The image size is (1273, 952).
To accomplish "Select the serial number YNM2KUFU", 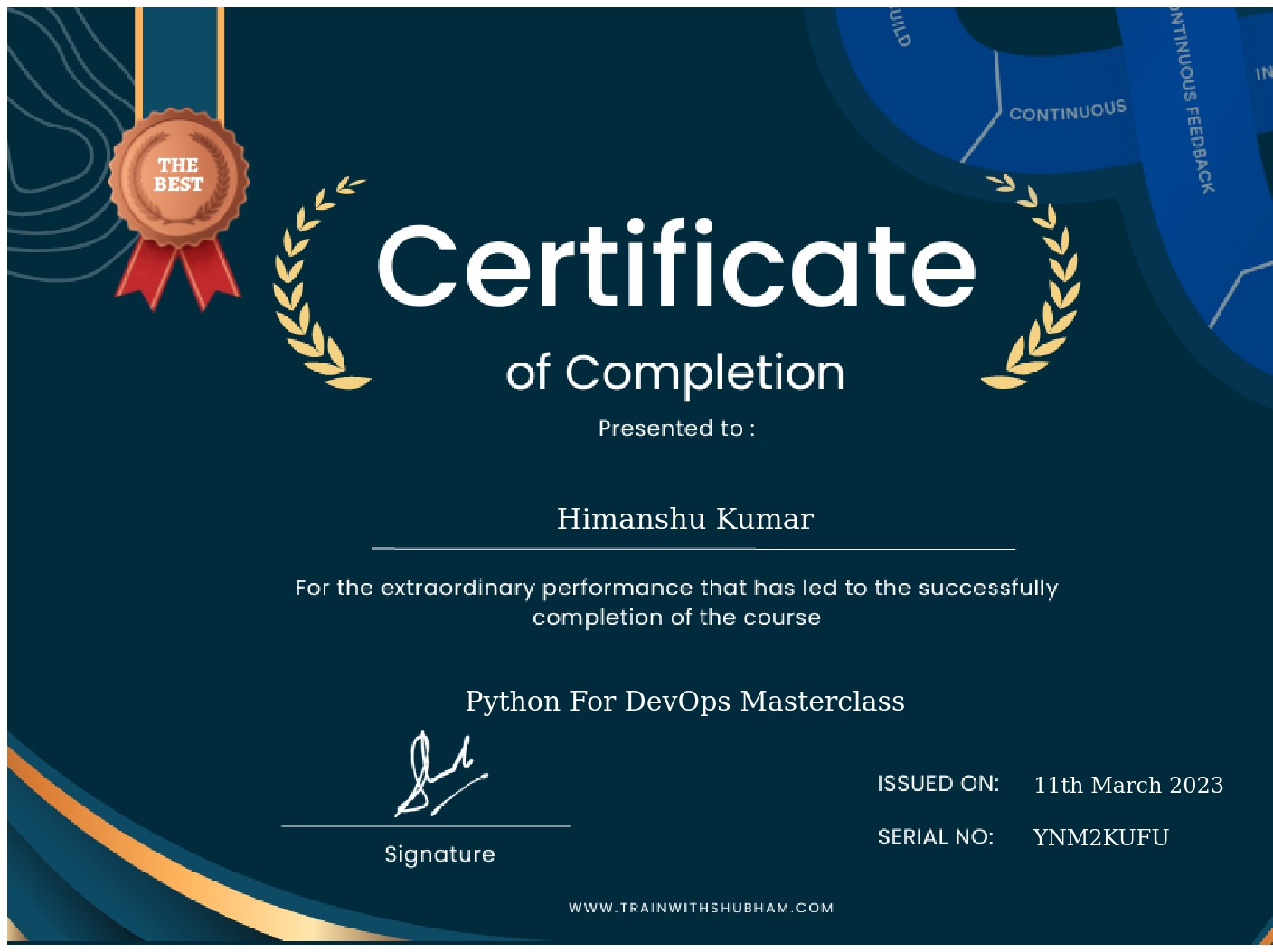I will 1100,838.
